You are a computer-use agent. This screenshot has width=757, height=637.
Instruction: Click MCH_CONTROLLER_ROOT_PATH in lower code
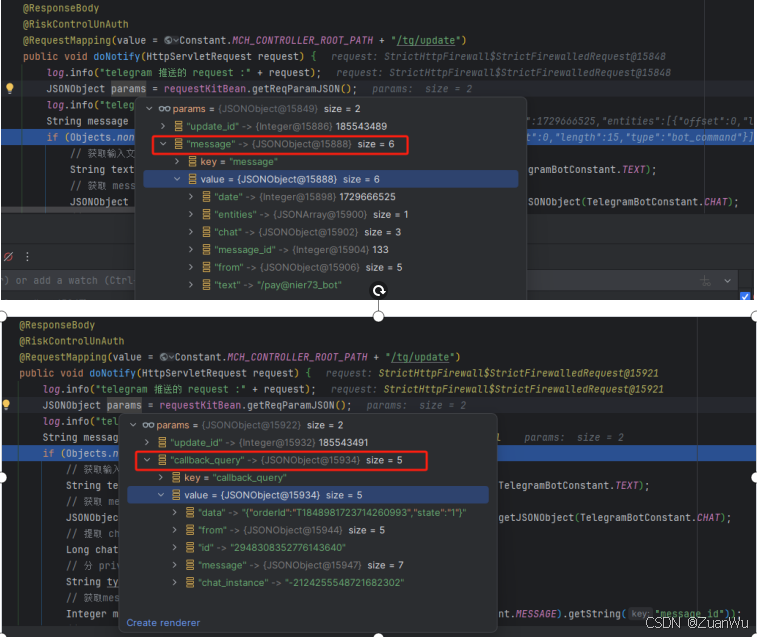tap(297, 357)
